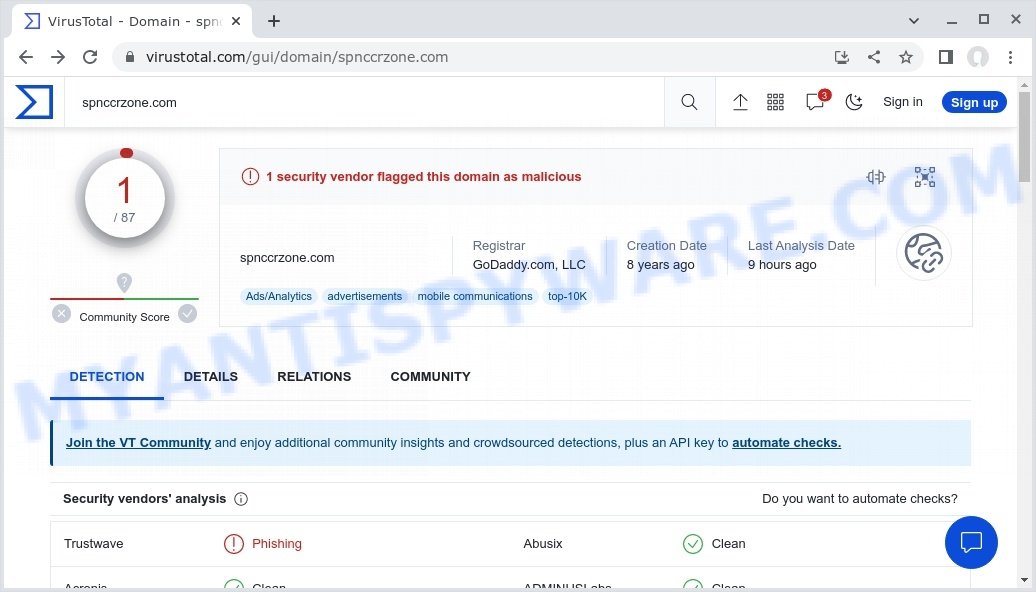Open a new browser tab
Viewport: 1036px width, 592px height.
click(x=274, y=21)
